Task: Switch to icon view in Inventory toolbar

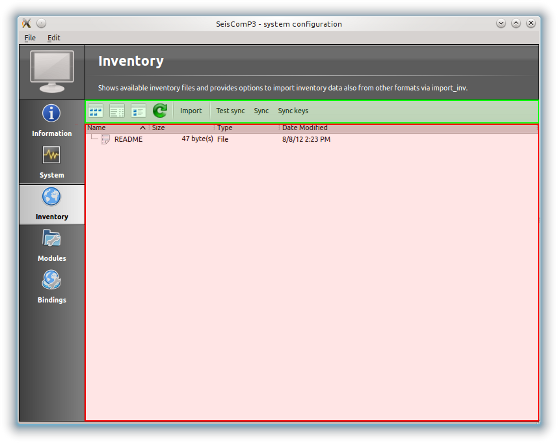Action: click(x=96, y=111)
